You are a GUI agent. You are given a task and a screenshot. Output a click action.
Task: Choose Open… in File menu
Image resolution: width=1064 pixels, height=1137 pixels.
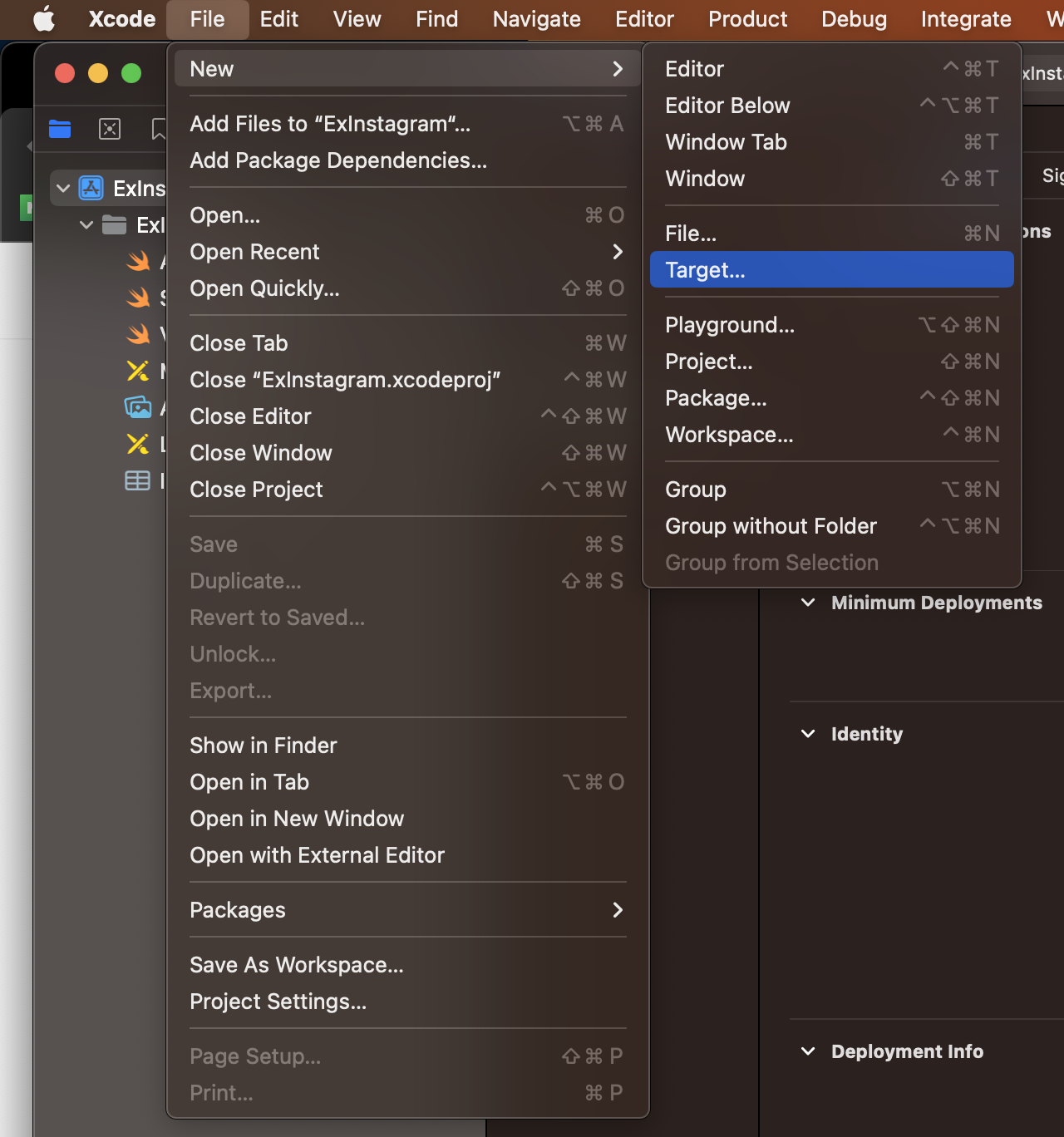click(x=407, y=215)
